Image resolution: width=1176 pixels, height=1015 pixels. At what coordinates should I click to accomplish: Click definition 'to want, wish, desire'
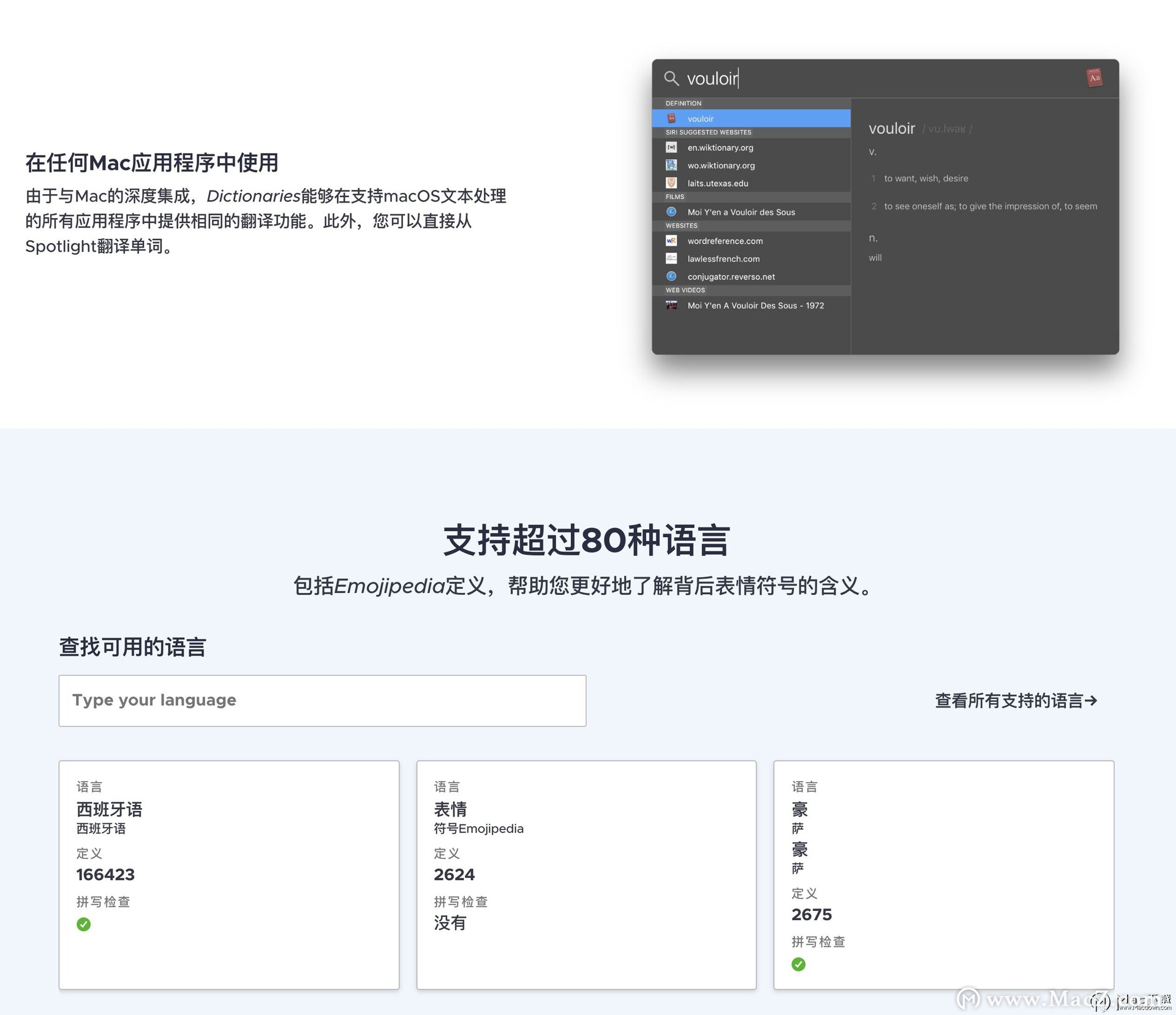point(926,178)
